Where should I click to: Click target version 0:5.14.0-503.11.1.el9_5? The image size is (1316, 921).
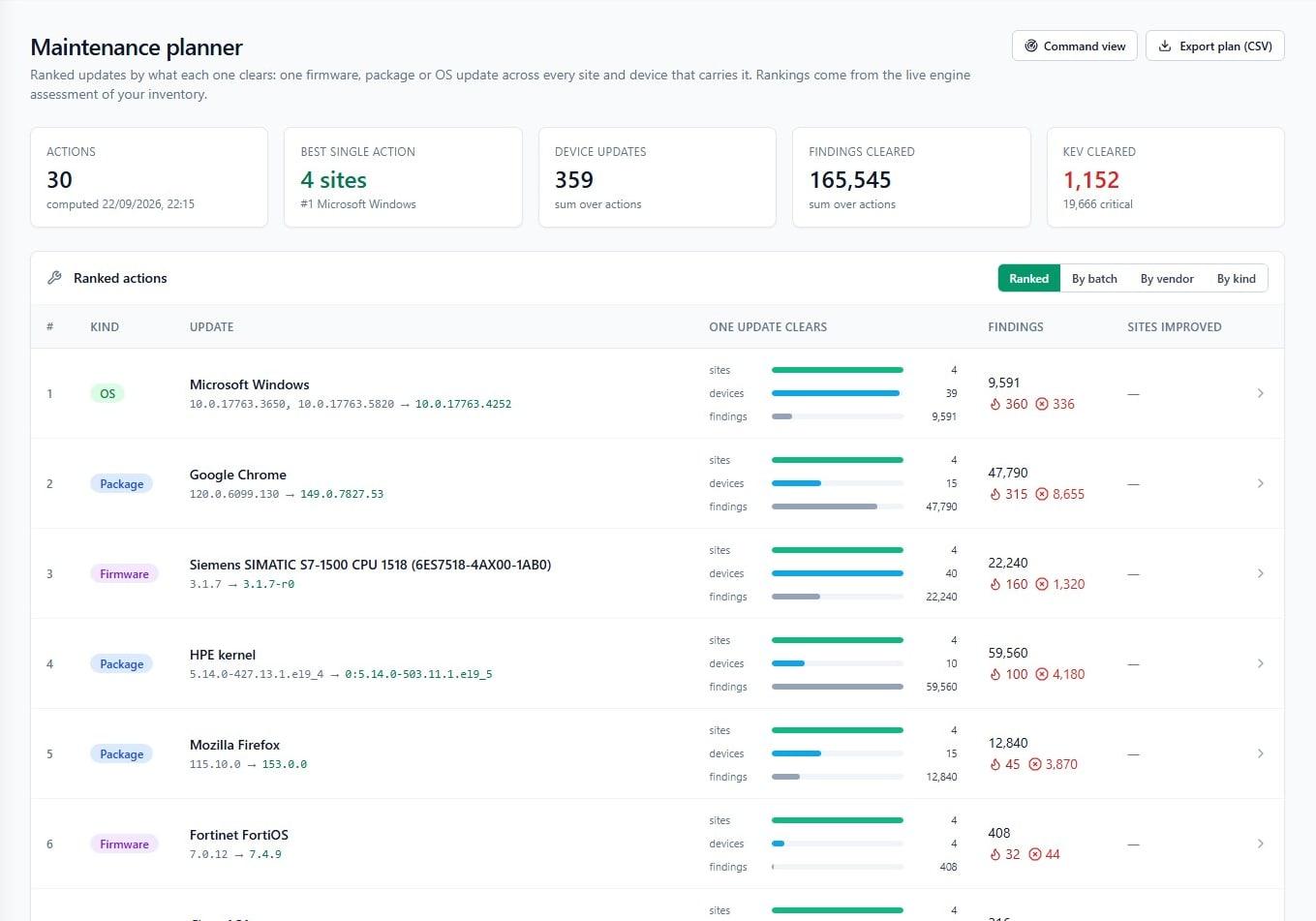click(x=418, y=674)
